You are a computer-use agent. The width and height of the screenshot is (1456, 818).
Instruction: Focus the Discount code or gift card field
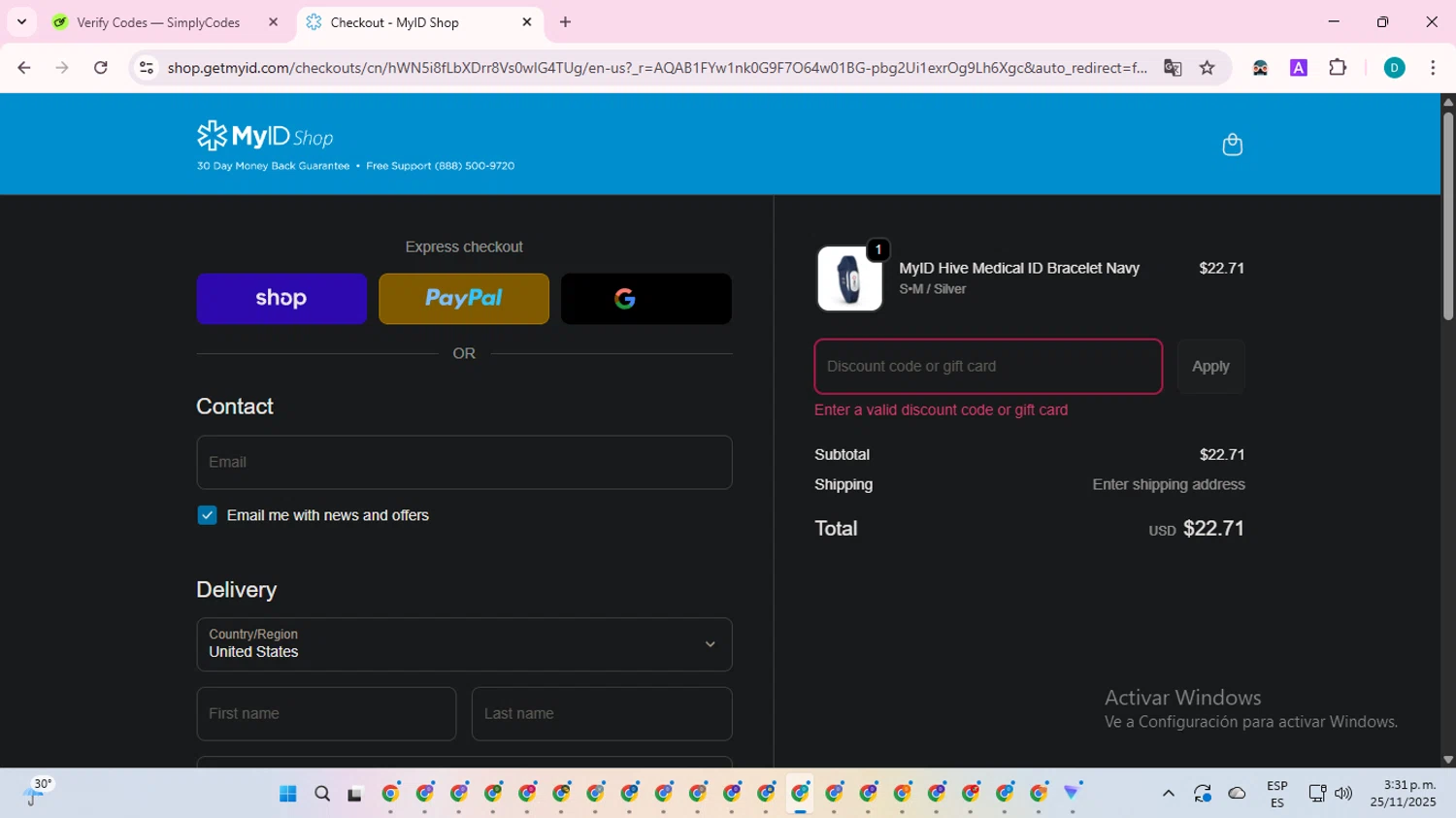988,367
